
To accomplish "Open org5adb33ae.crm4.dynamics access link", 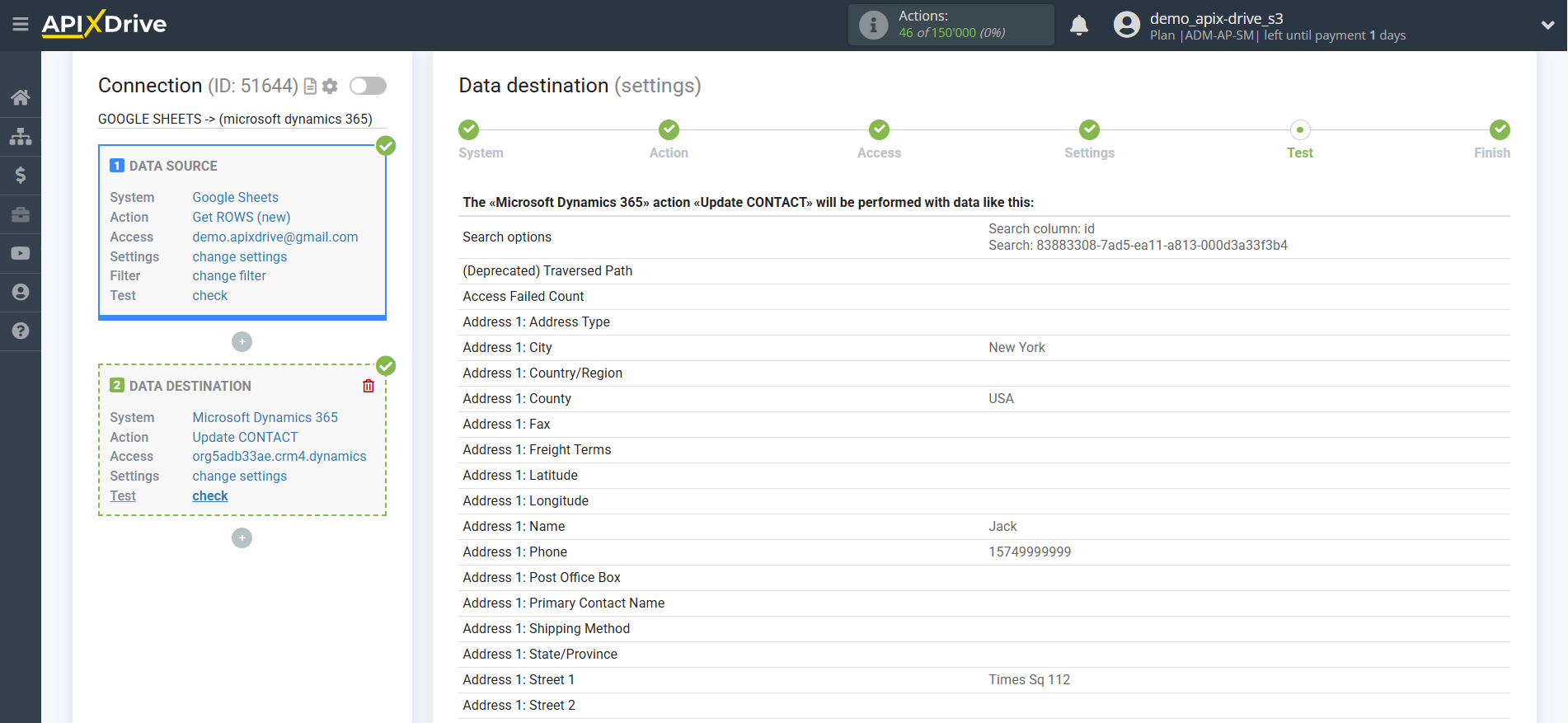I will click(x=279, y=456).
